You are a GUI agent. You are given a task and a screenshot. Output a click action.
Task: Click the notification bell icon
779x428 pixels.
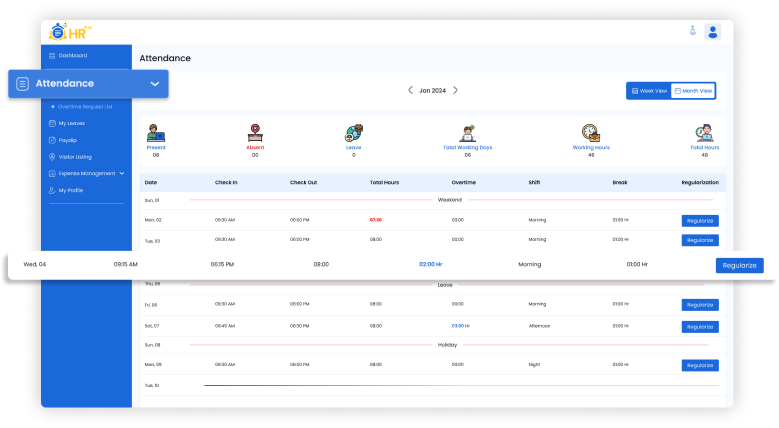[691, 32]
